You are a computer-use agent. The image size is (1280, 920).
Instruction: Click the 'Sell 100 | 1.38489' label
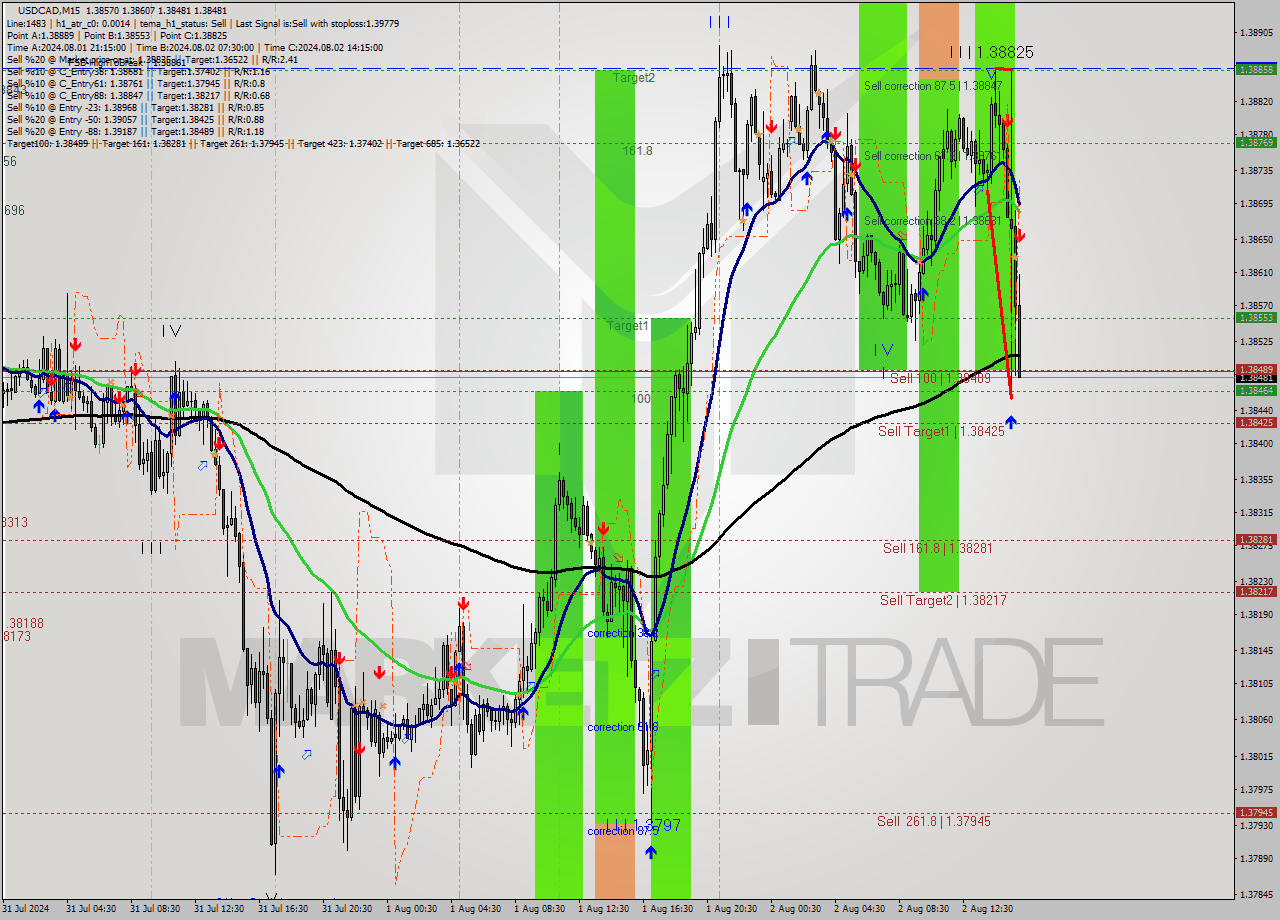(940, 378)
